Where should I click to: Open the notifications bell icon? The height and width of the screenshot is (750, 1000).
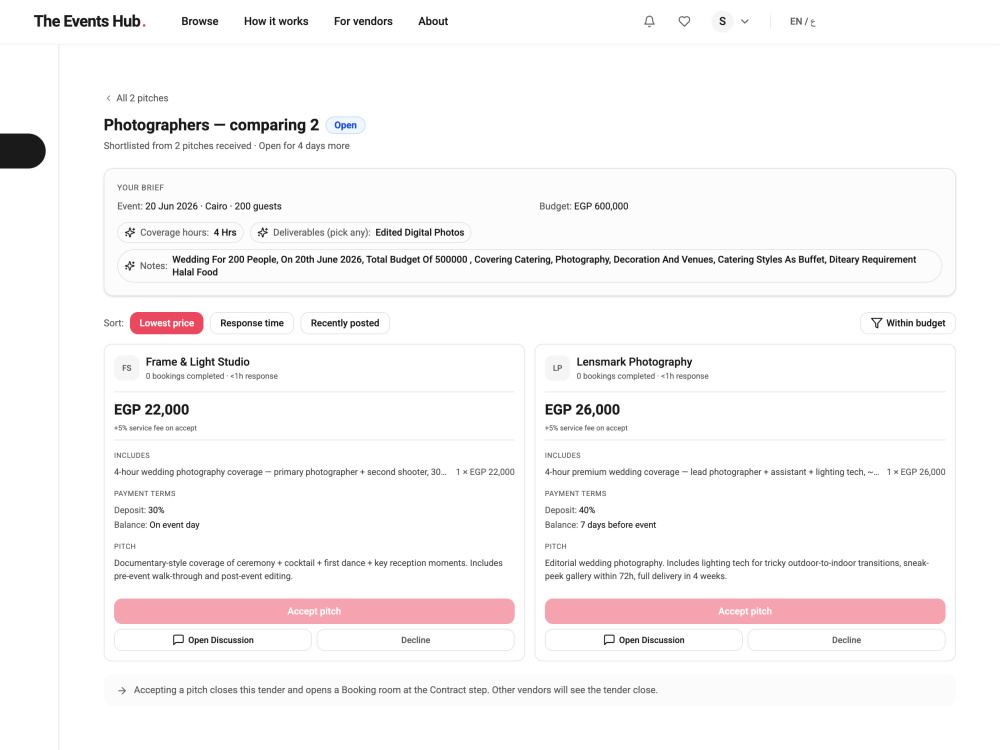click(x=649, y=22)
